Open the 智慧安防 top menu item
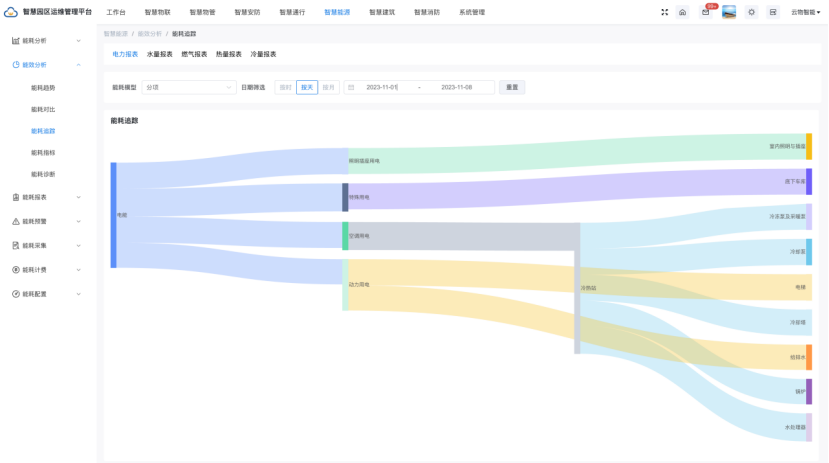 247,12
